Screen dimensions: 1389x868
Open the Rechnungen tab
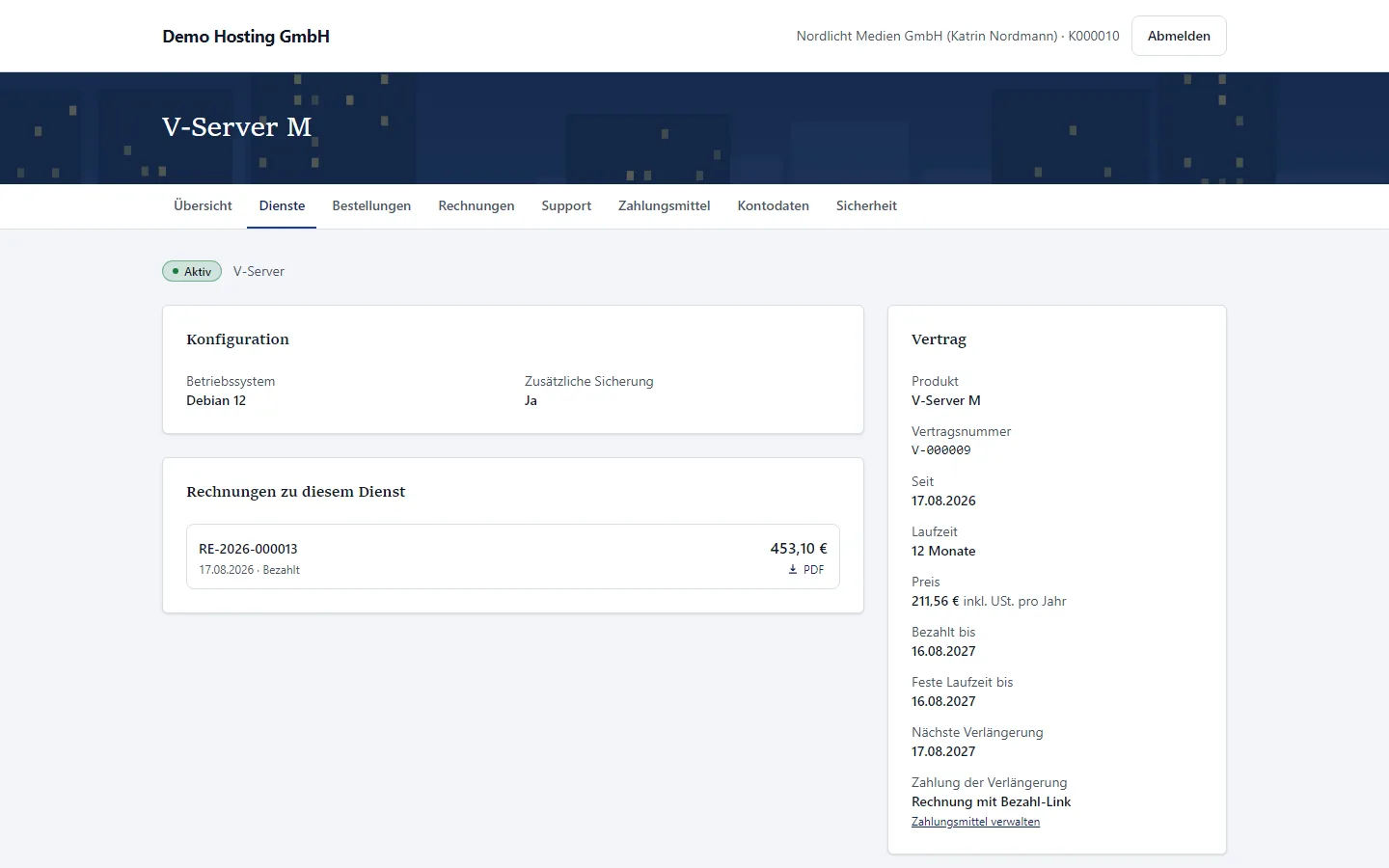point(477,205)
